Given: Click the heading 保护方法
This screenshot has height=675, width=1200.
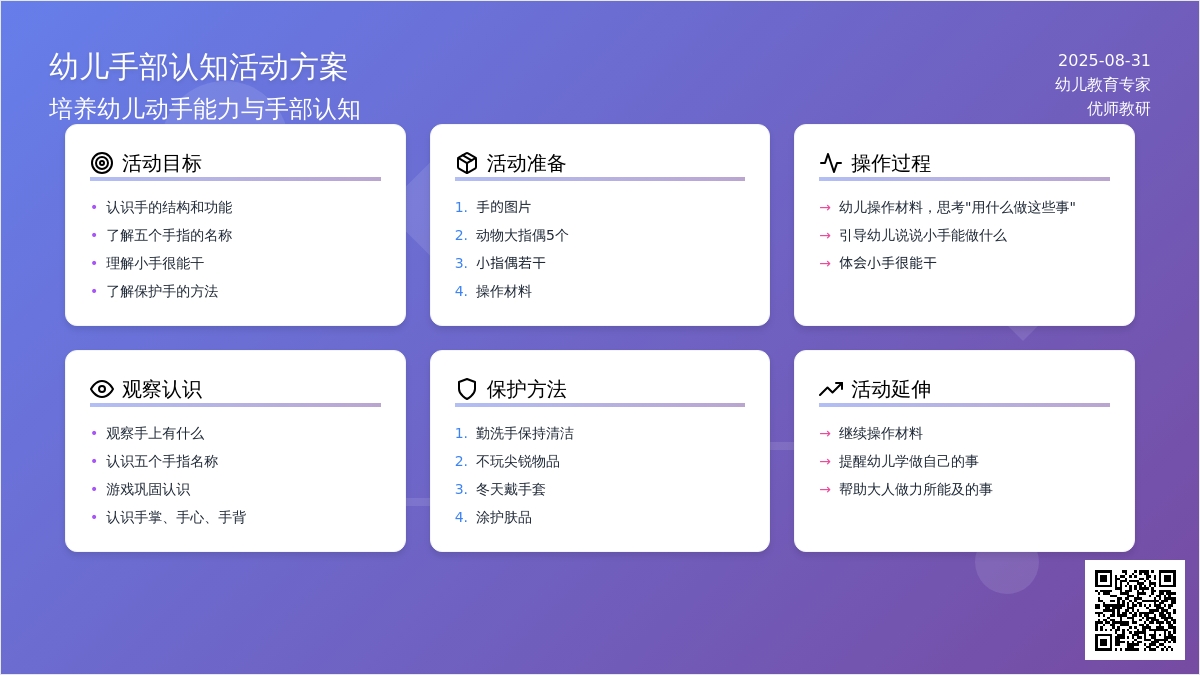Looking at the screenshot, I should (527, 389).
